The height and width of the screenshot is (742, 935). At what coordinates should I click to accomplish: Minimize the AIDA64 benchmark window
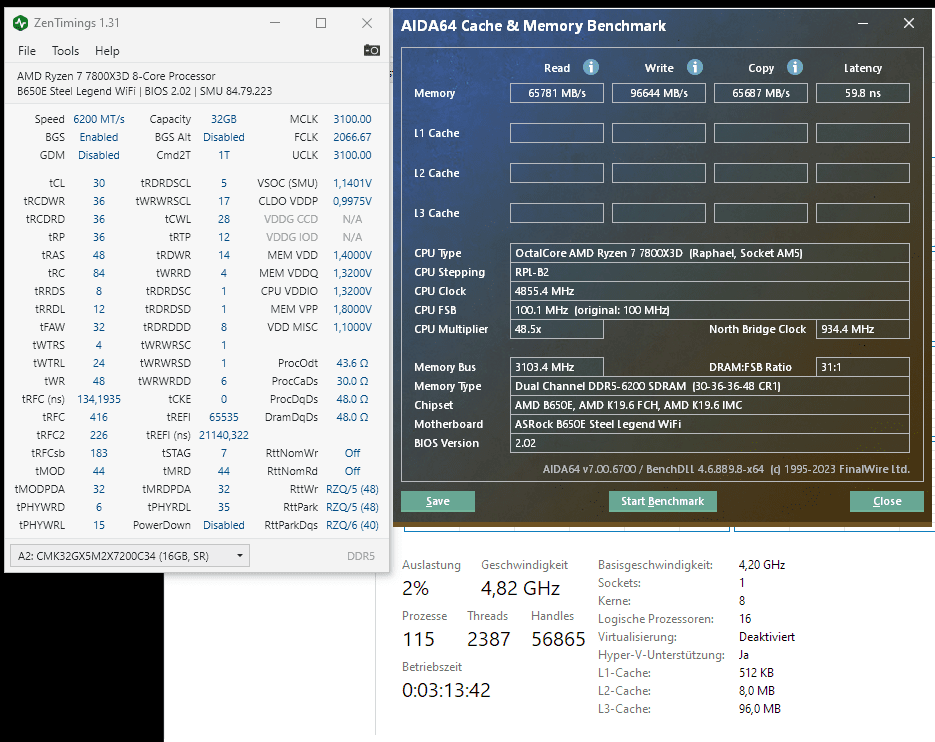coord(863,23)
